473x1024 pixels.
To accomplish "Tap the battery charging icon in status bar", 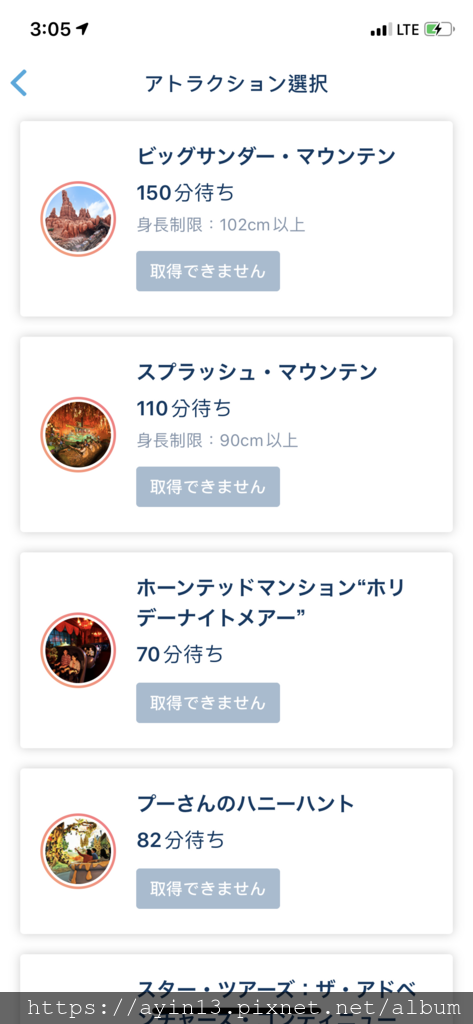I will pos(438,29).
